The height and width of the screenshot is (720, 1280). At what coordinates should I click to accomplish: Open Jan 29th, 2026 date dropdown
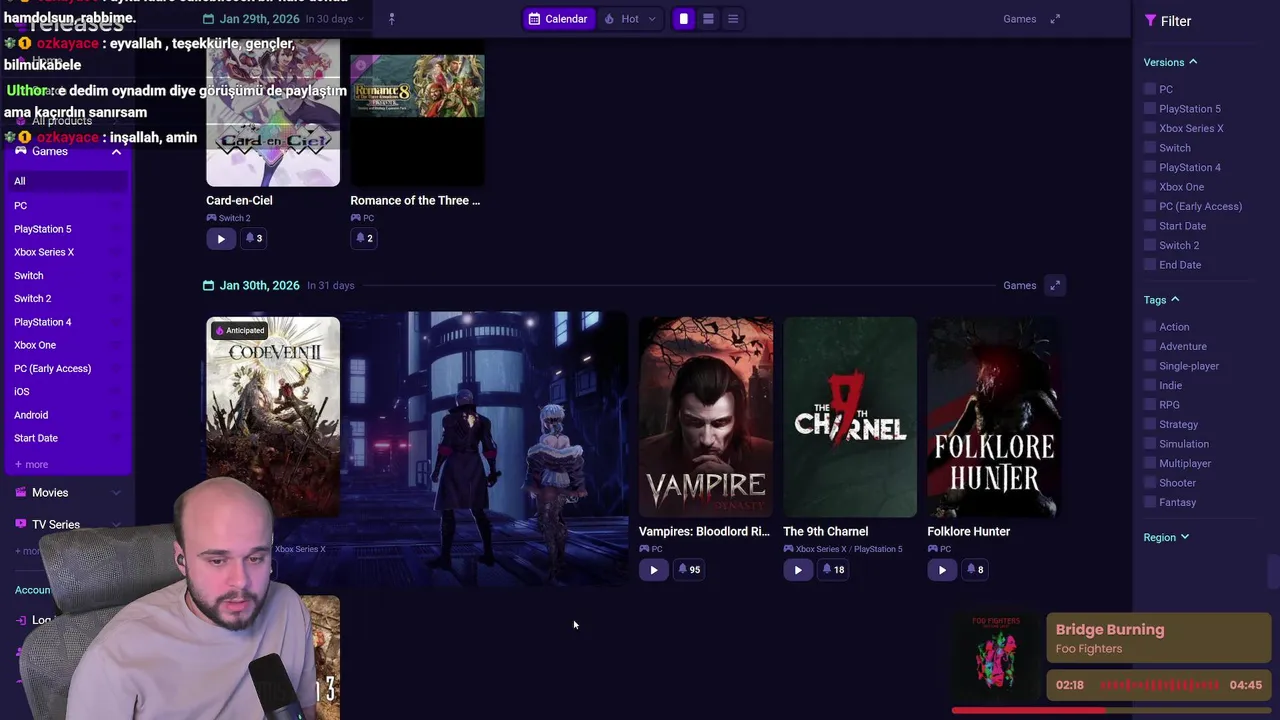click(284, 19)
